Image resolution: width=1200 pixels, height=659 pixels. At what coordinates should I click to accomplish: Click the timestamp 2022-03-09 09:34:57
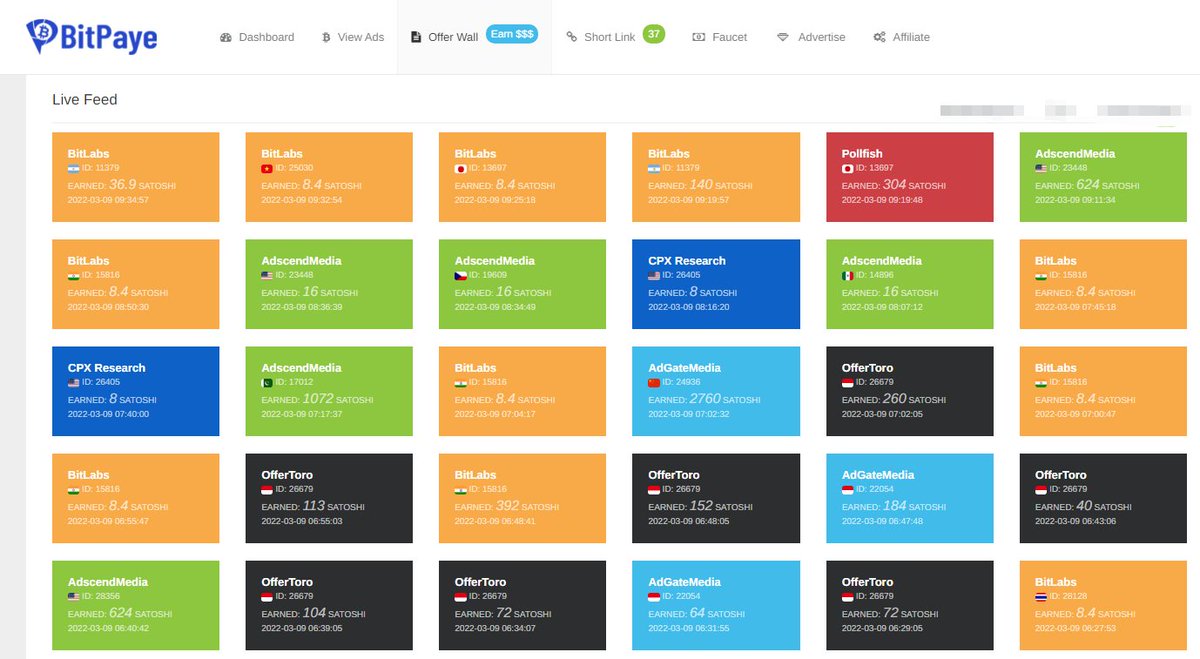click(x=108, y=200)
